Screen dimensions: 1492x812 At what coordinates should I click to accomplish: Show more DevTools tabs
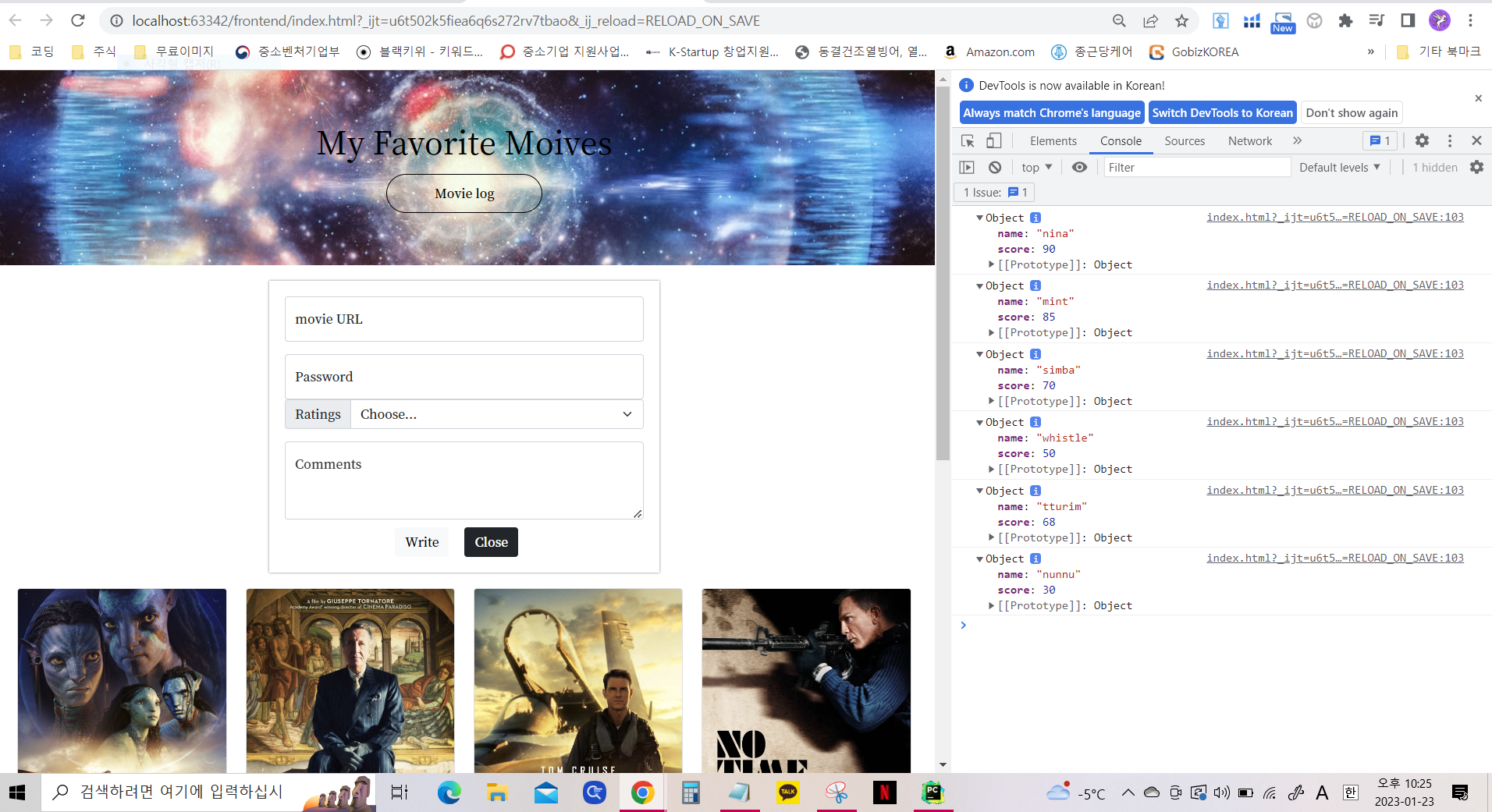coord(1297,140)
